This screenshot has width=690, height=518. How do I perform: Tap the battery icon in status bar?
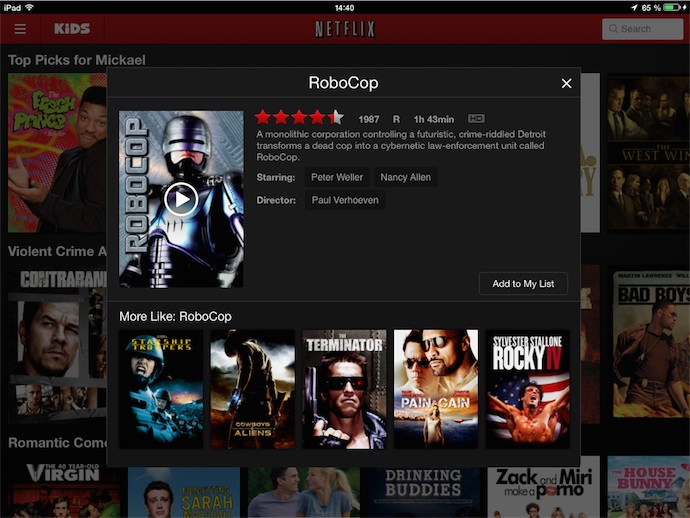click(672, 7)
